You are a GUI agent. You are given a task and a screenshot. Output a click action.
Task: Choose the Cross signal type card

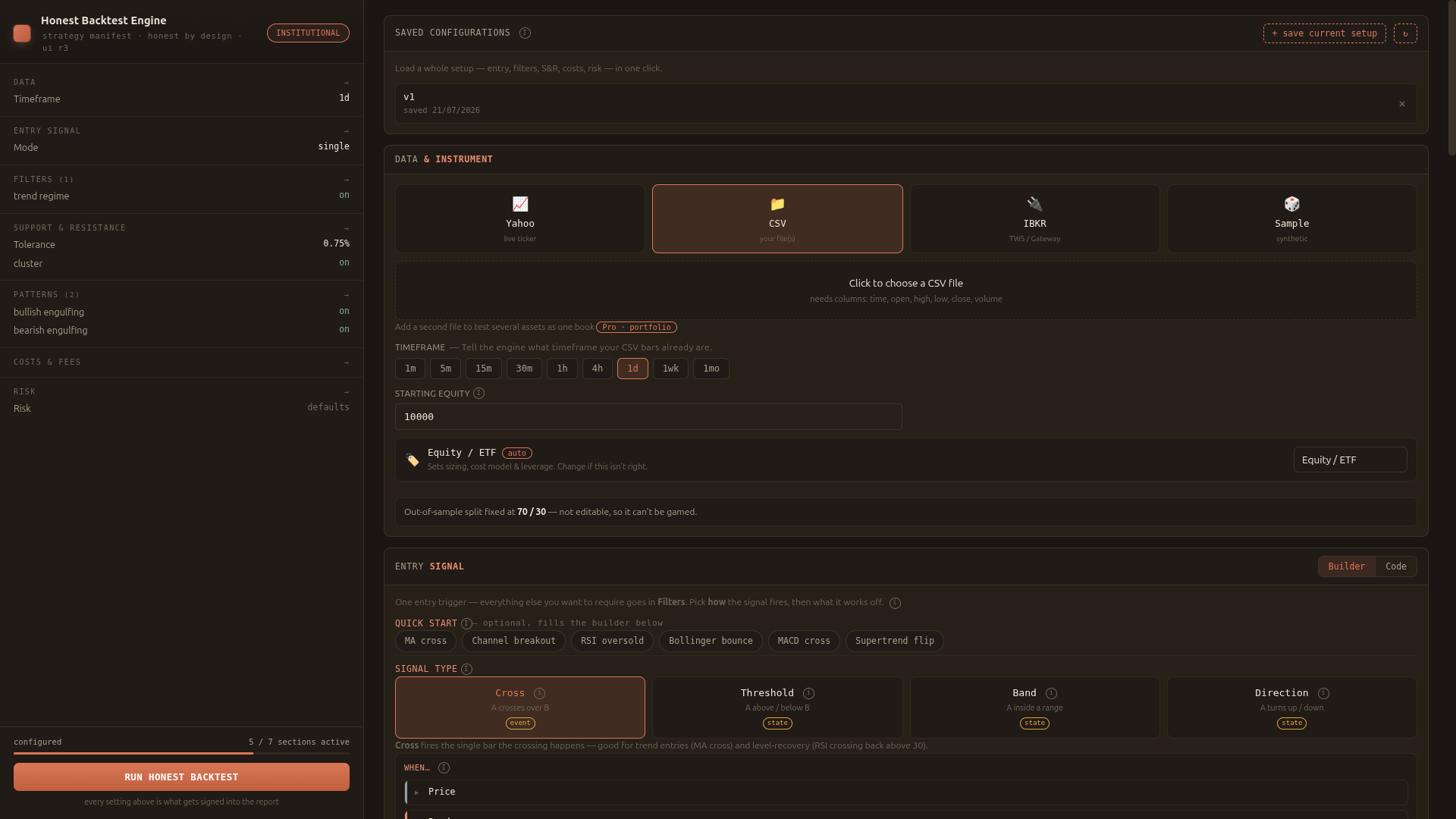pyautogui.click(x=520, y=708)
